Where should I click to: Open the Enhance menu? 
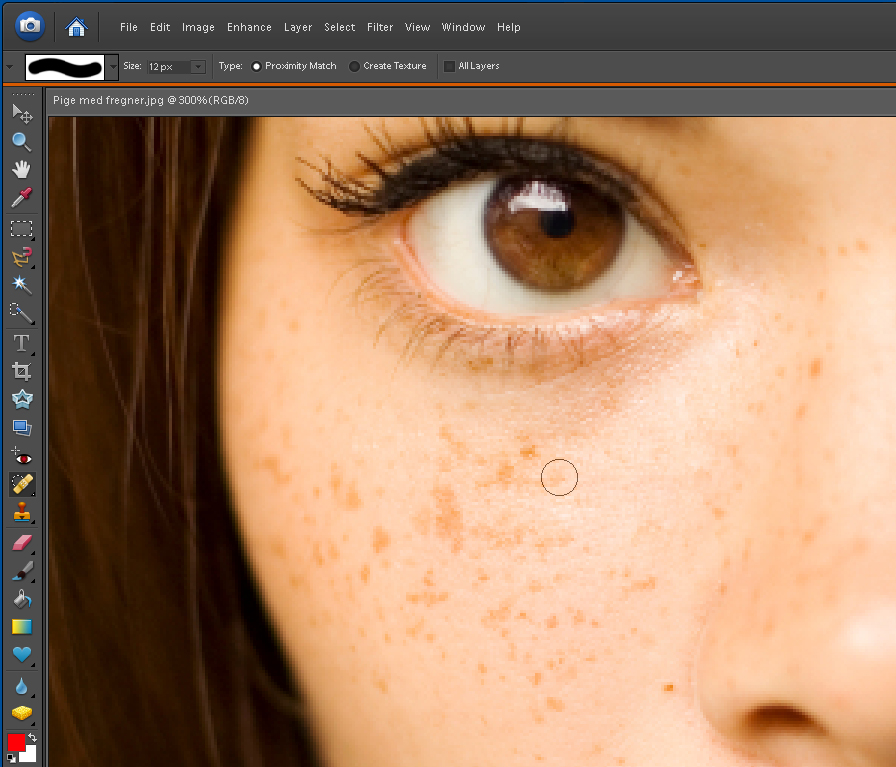(249, 27)
